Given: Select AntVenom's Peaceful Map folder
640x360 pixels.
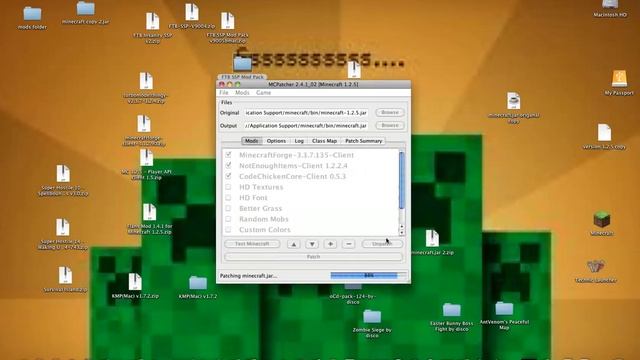Looking at the screenshot, I should [504, 309].
